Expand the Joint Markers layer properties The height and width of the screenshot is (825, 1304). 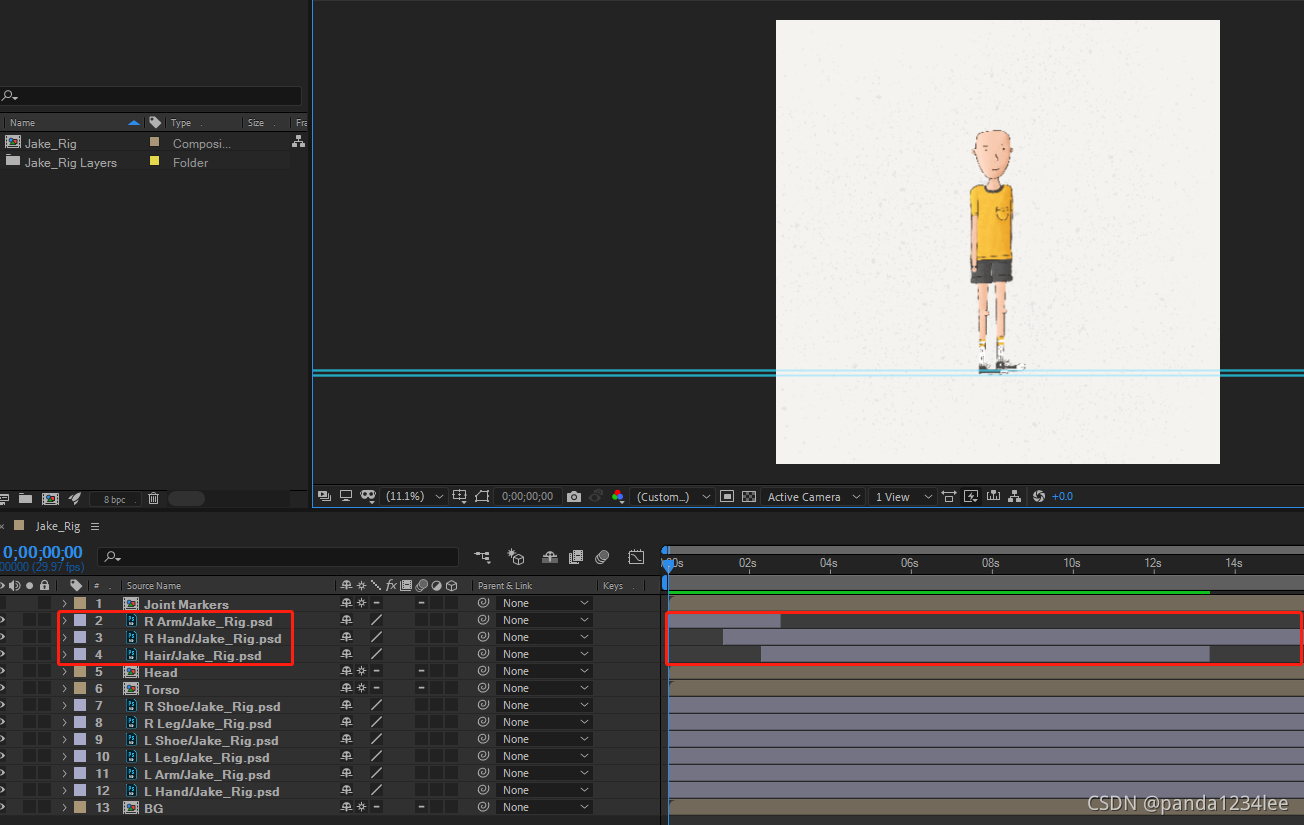pyautogui.click(x=65, y=603)
